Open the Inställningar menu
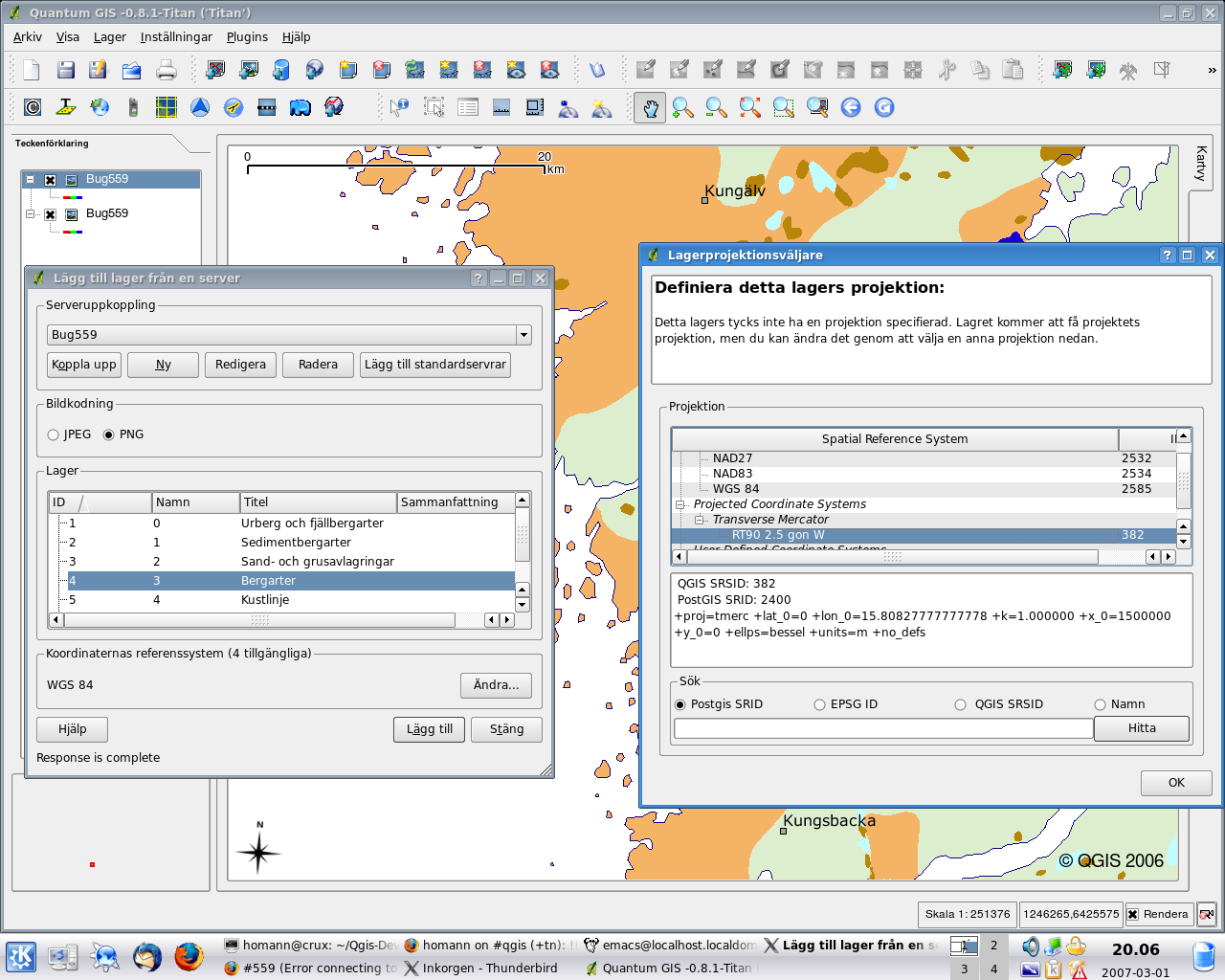 click(176, 36)
